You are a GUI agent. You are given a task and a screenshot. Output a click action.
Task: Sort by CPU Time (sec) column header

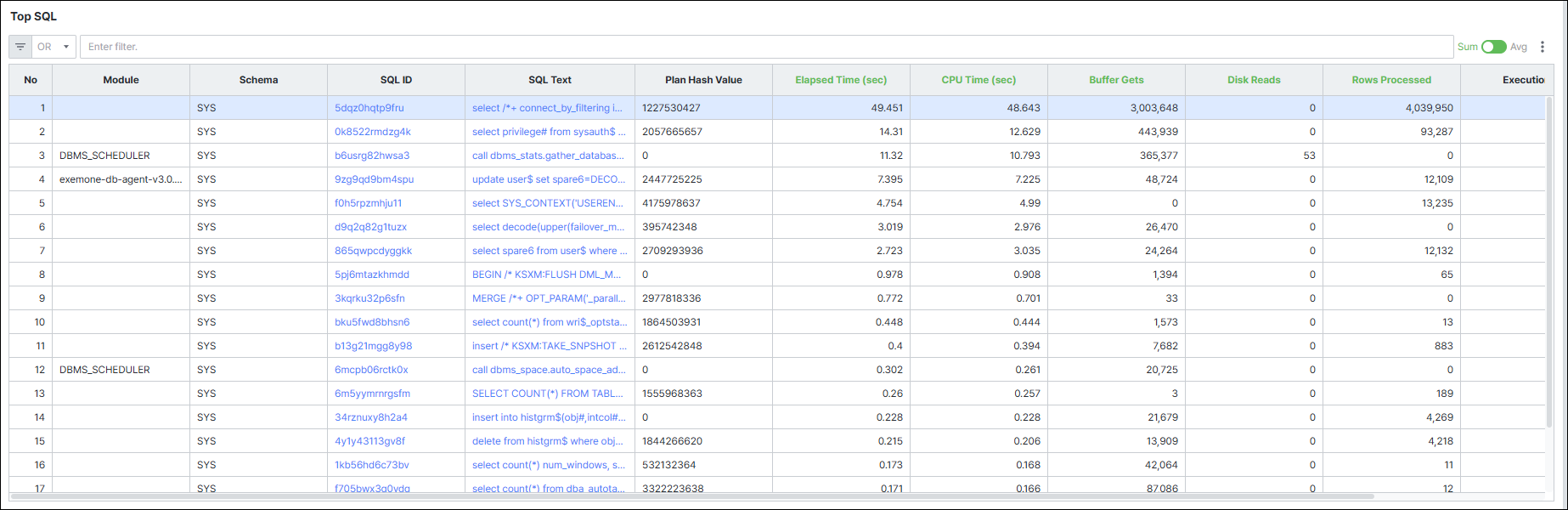pyautogui.click(x=979, y=80)
